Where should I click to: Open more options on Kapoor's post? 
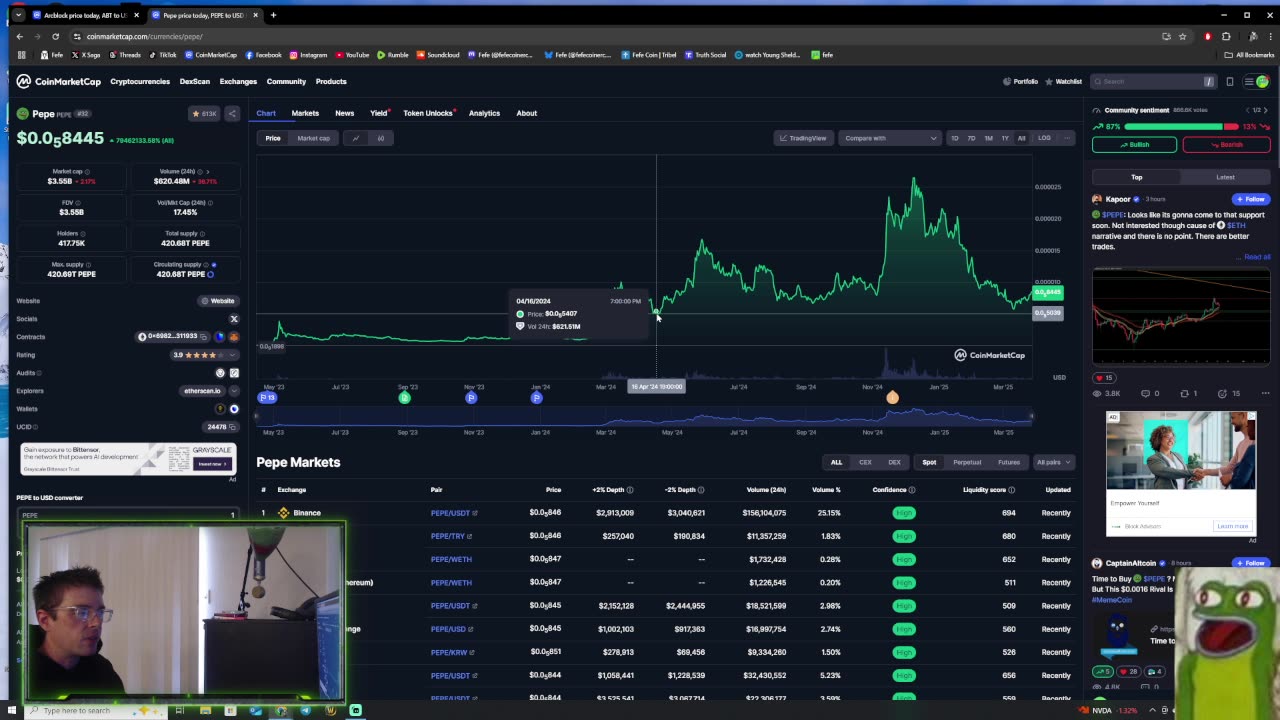point(1264,394)
